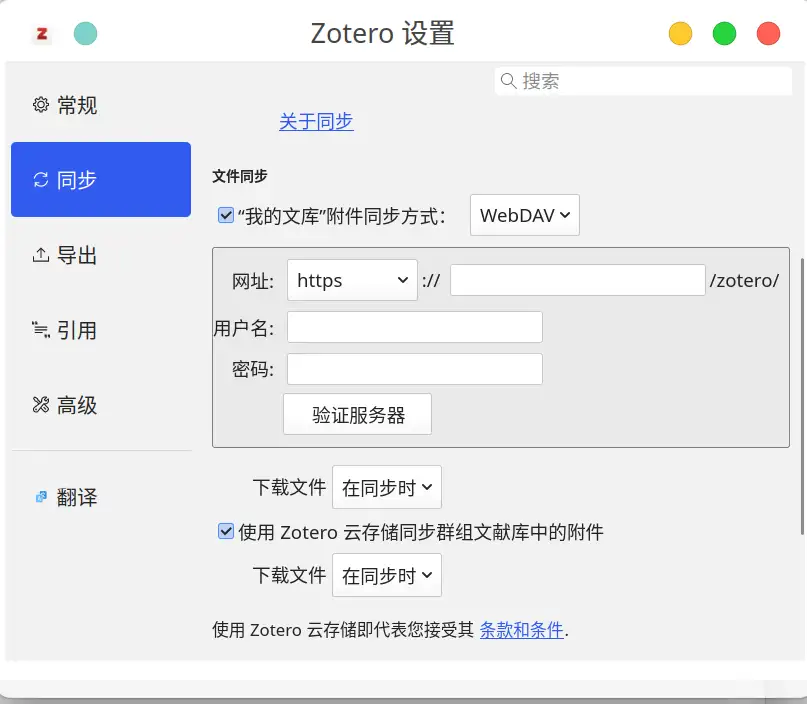Click the 用户名 input field
The height and width of the screenshot is (704, 807).
pos(414,327)
